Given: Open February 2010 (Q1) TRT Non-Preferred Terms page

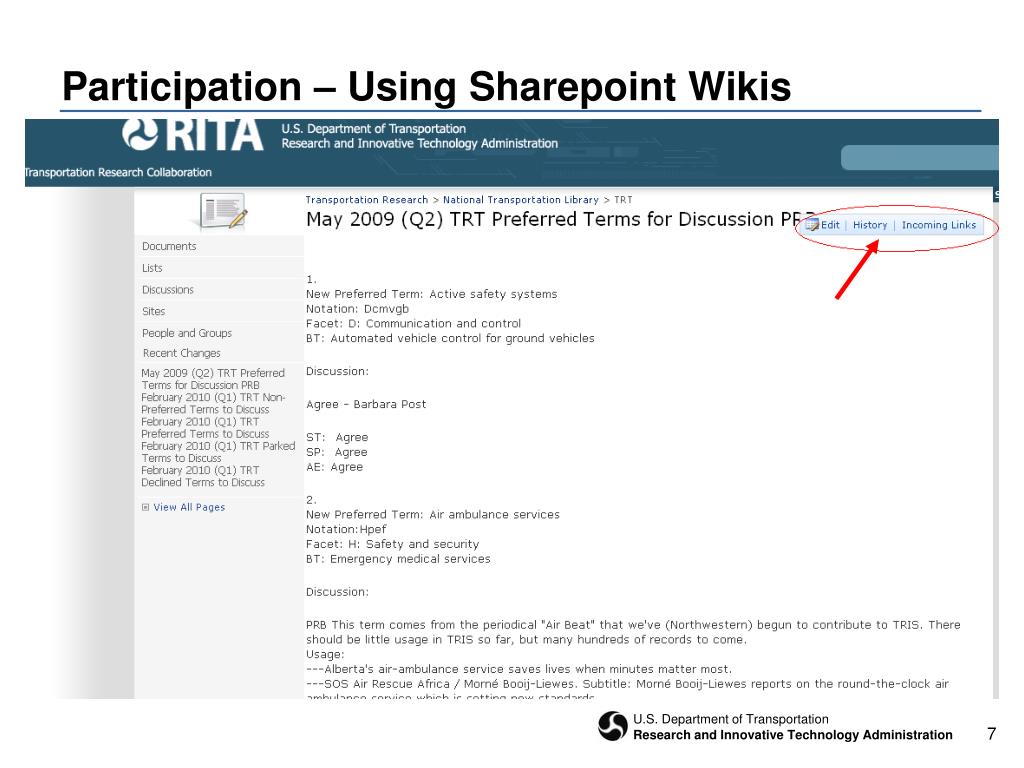Looking at the screenshot, I should (x=213, y=403).
